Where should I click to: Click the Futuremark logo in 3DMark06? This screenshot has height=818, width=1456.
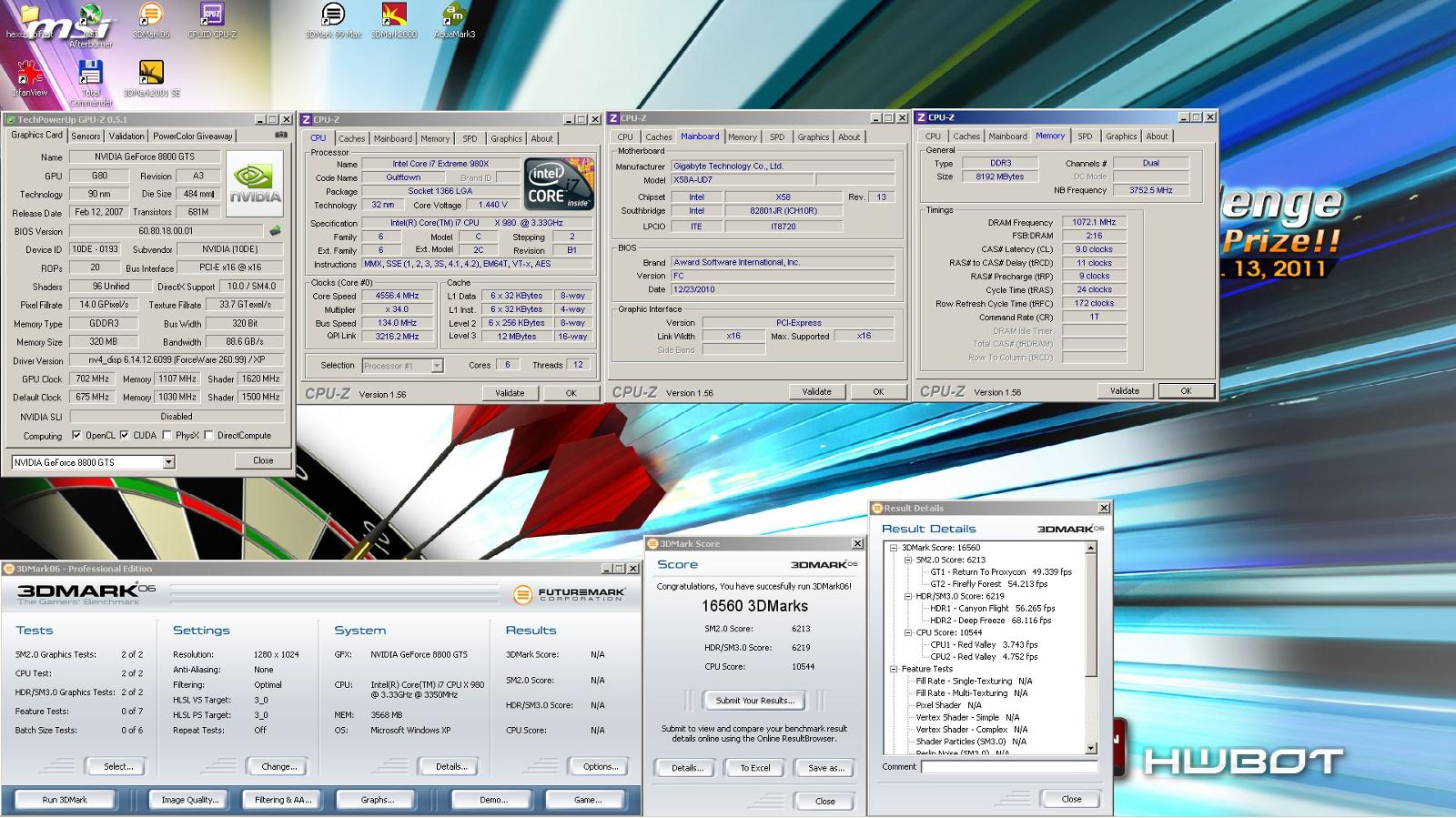570,595
